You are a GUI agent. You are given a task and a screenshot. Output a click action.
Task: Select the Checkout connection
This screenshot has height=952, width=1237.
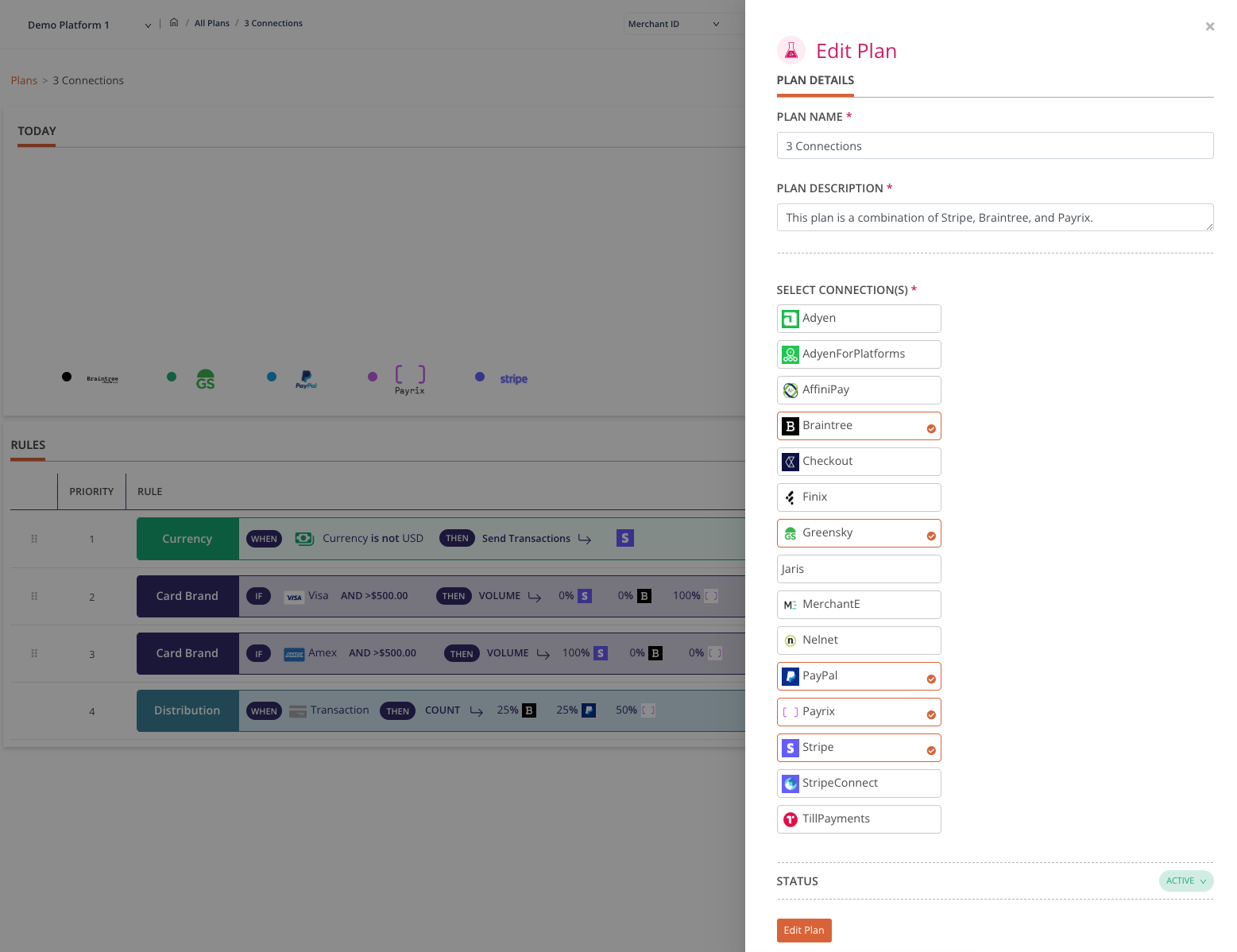tap(858, 462)
